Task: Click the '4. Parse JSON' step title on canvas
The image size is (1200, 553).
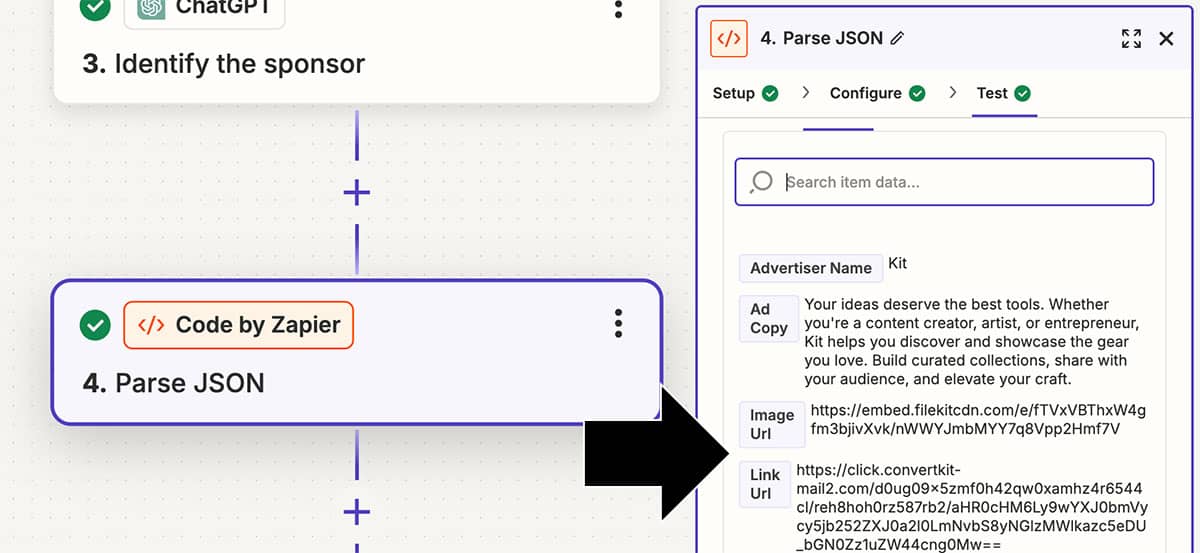Action: [x=174, y=383]
